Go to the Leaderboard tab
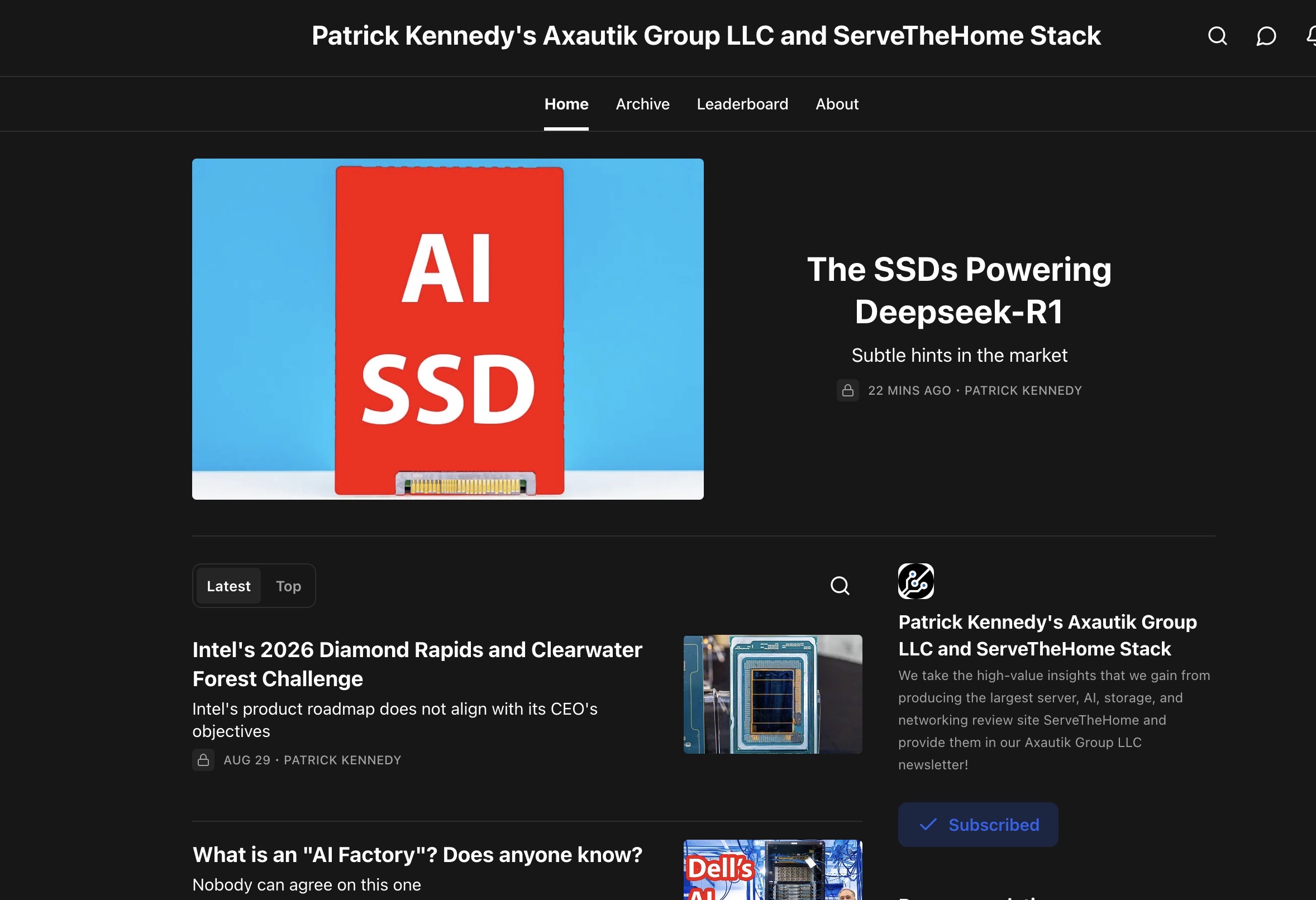 pos(742,104)
